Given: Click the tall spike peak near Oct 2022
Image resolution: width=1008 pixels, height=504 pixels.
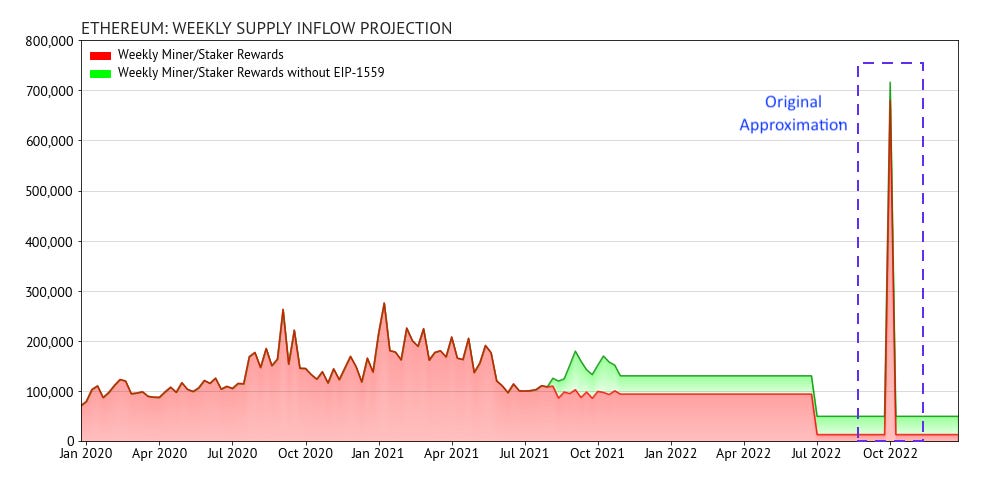Looking at the screenshot, I should pyautogui.click(x=890, y=83).
